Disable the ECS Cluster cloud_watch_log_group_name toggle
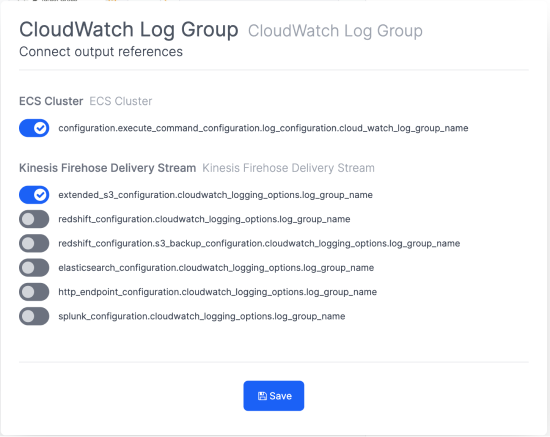The image size is (550, 437). point(34,128)
